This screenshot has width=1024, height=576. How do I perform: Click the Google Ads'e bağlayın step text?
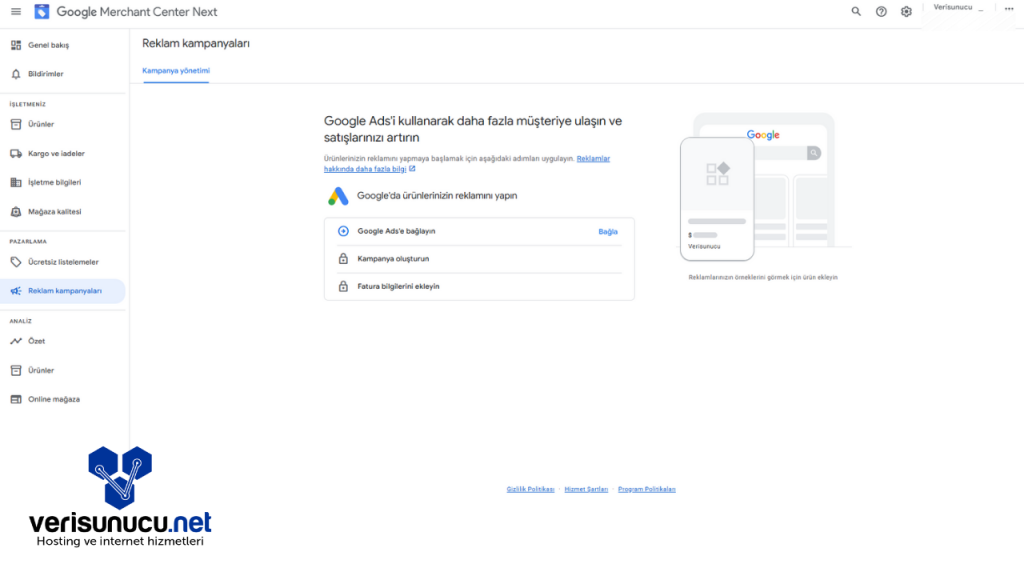point(396,231)
